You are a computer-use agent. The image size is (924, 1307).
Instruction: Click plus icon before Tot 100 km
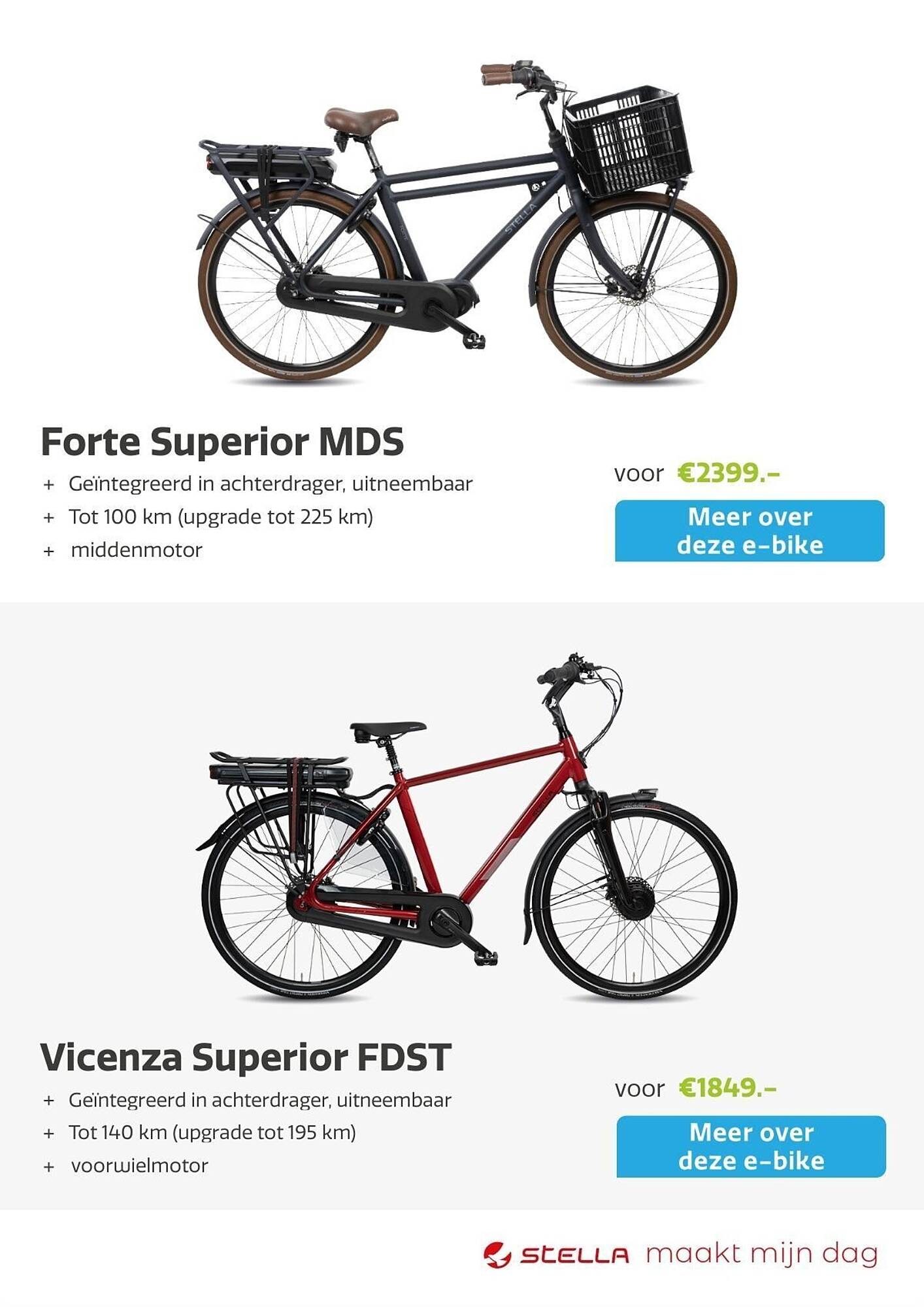[48, 518]
